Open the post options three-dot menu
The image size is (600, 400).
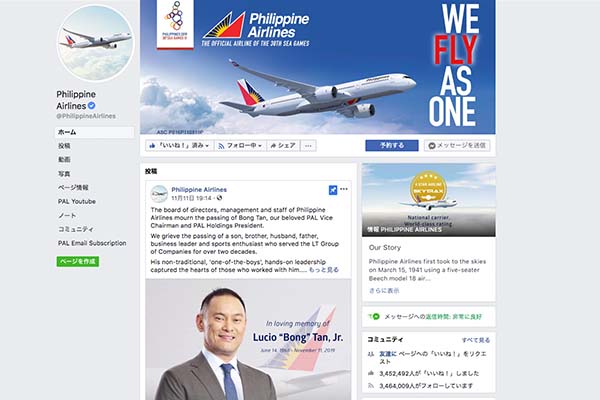pyautogui.click(x=344, y=189)
